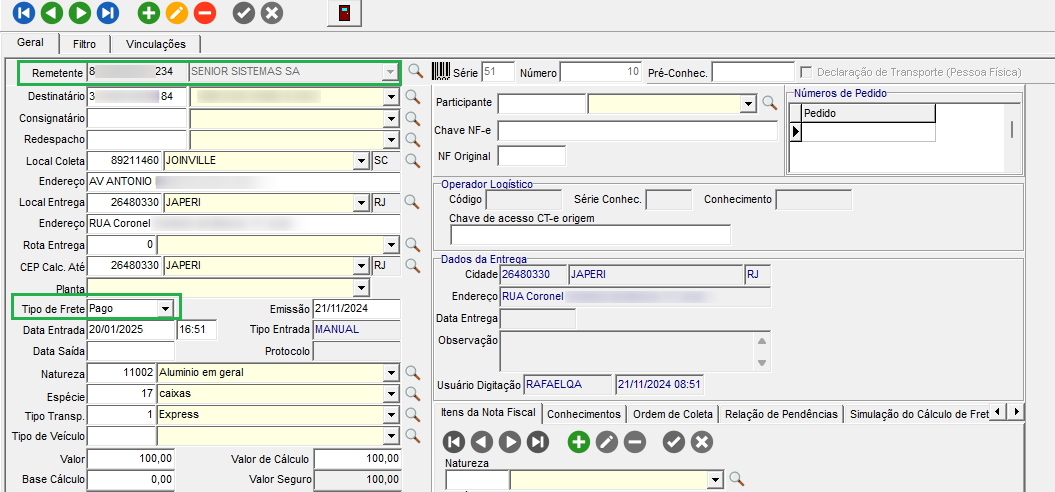The height and width of the screenshot is (492, 1055).
Task: Open the Vinculações tab
Action: click(155, 44)
